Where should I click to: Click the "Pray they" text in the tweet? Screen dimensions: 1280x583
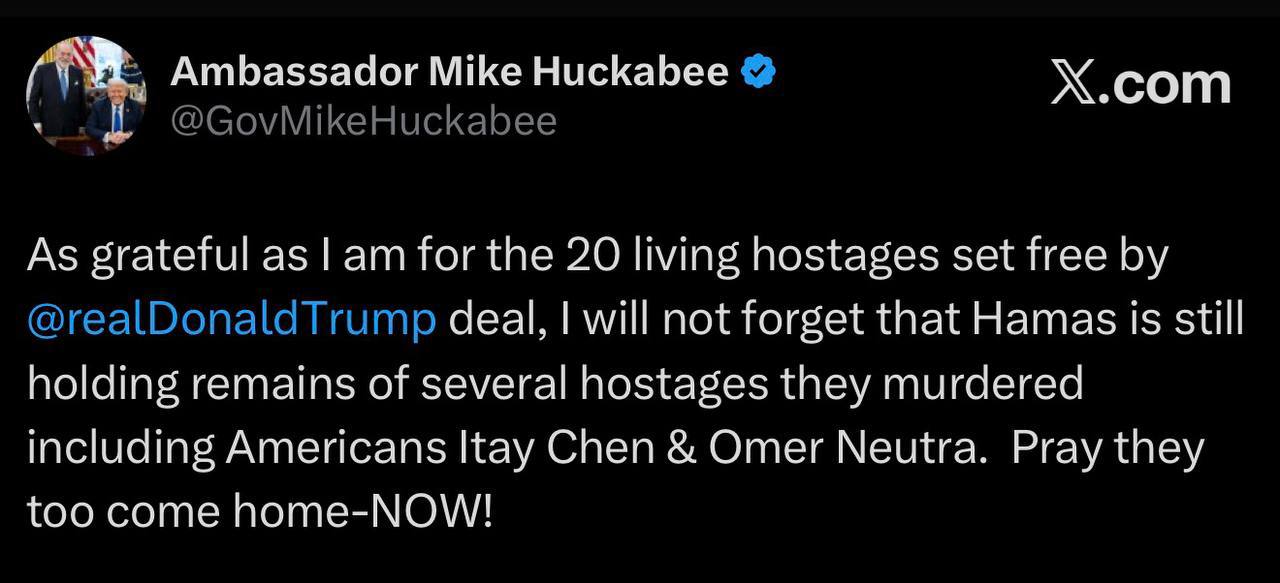[x=1107, y=447]
